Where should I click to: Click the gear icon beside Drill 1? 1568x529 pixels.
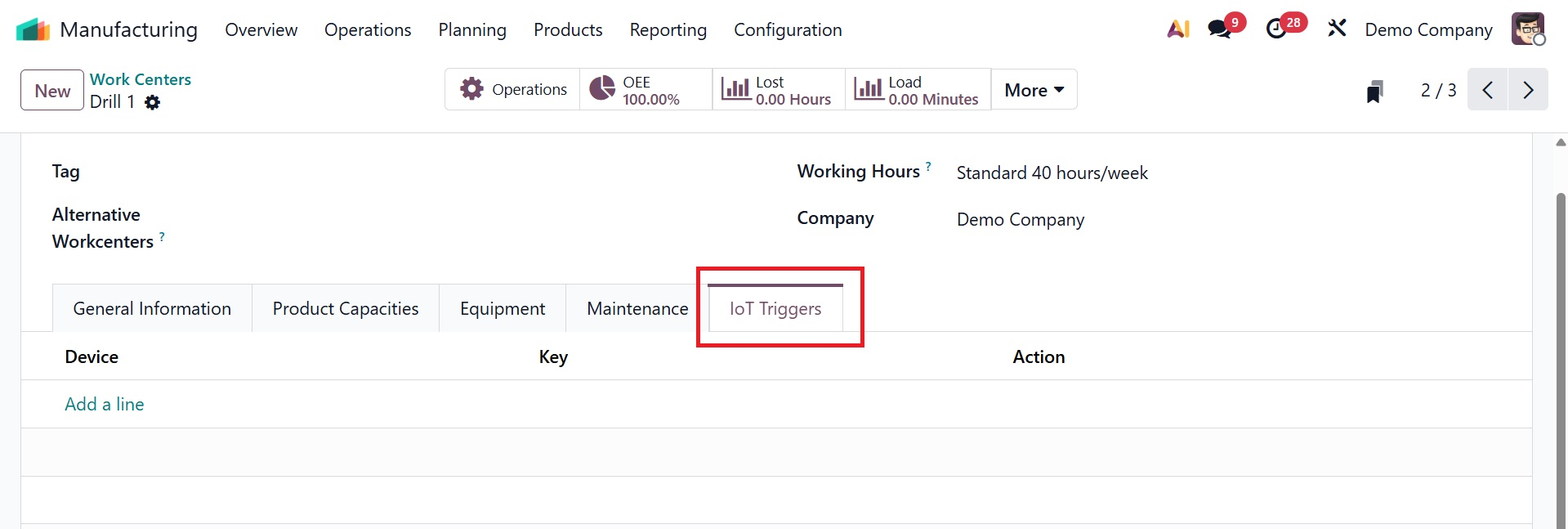(x=152, y=102)
